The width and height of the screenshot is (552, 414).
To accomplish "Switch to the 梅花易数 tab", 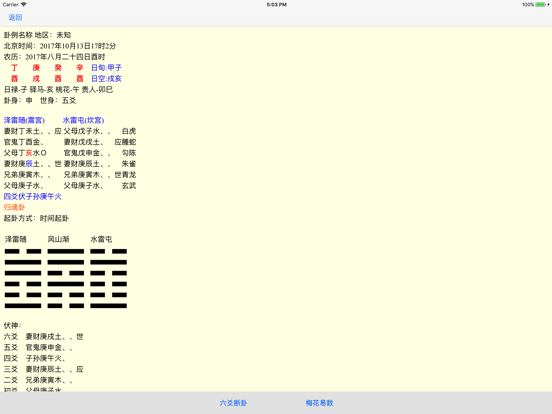I will click(319, 403).
